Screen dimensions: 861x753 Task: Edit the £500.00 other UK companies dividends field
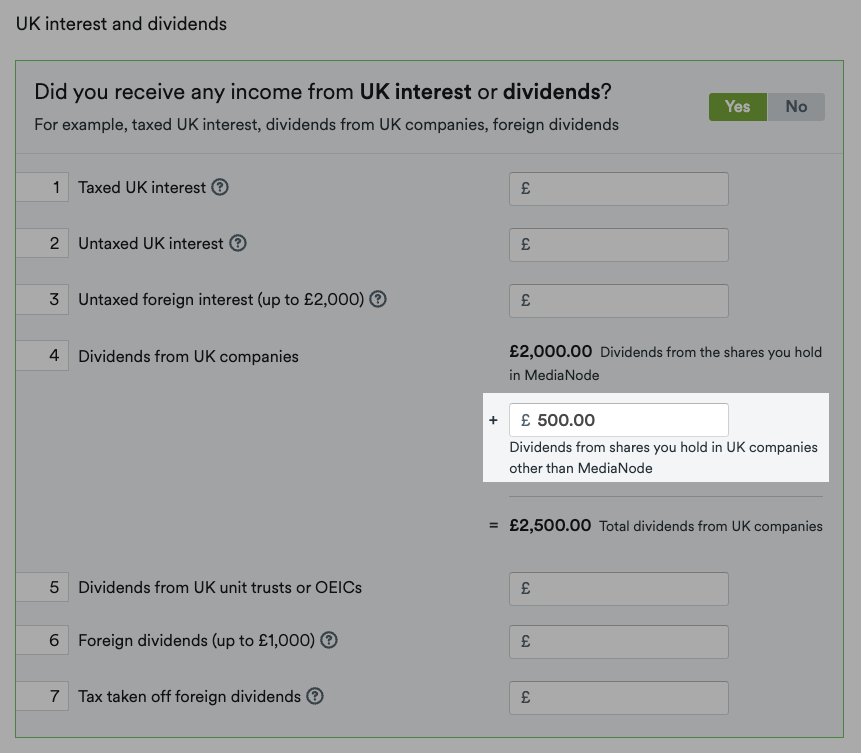pyautogui.click(x=618, y=420)
